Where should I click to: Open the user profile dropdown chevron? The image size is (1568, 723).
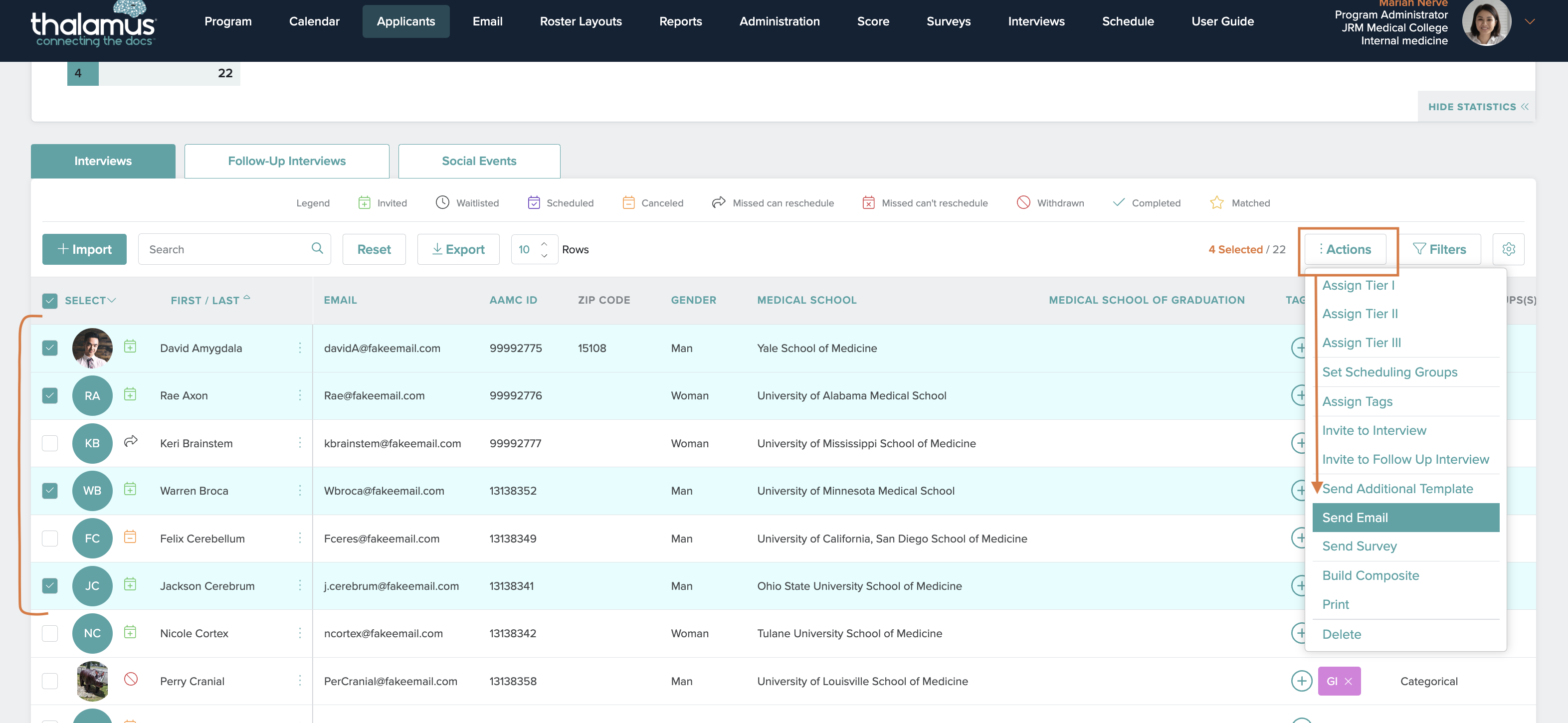tap(1530, 21)
